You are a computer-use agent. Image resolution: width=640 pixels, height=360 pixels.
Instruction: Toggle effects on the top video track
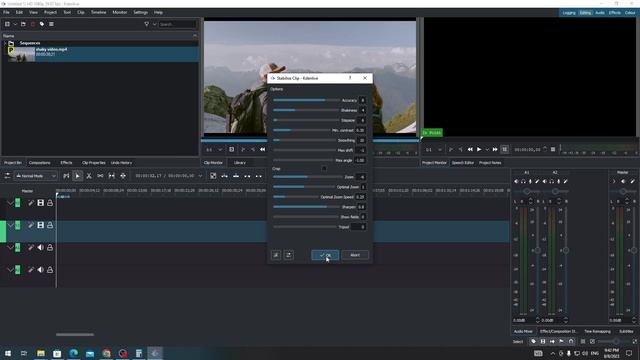(x=31, y=203)
